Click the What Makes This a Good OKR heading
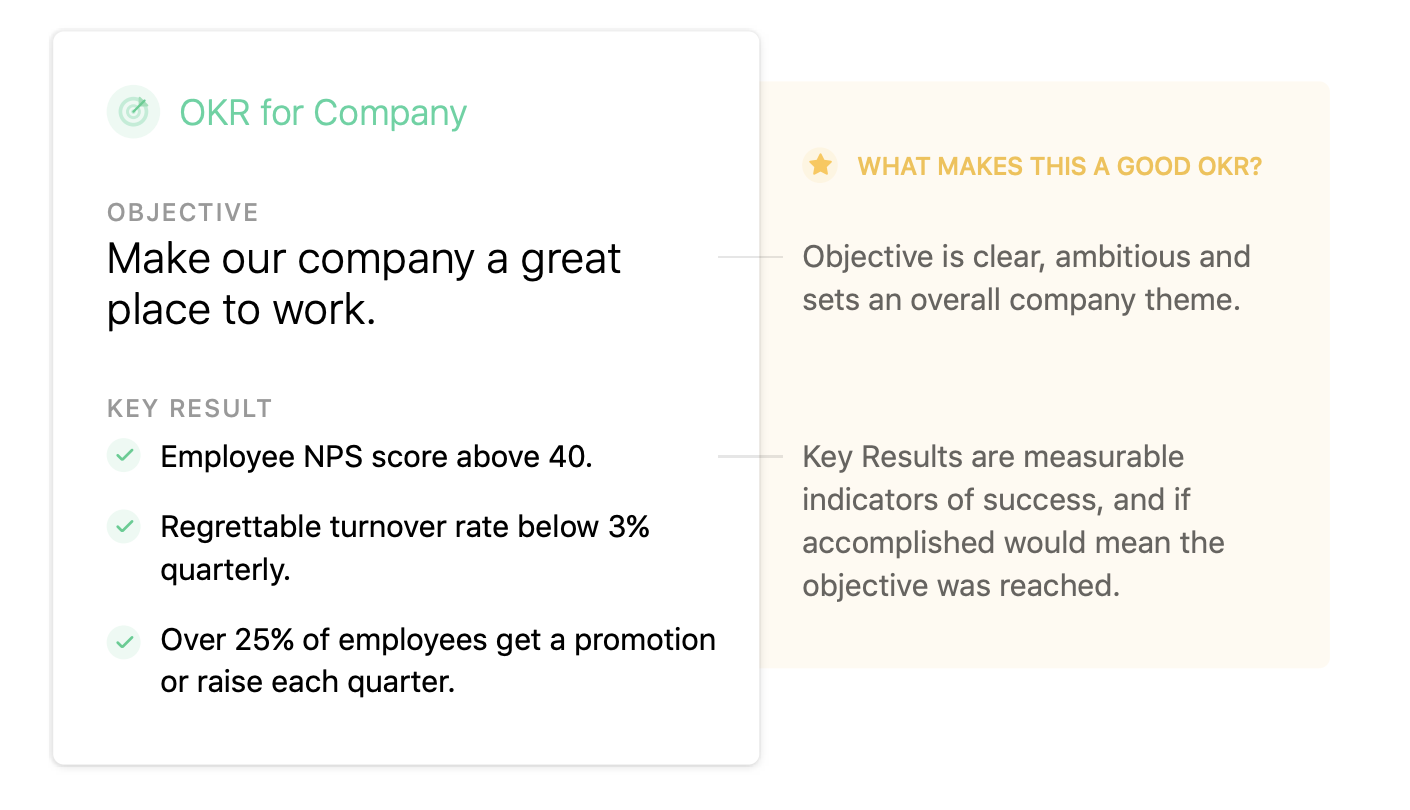 [1060, 166]
